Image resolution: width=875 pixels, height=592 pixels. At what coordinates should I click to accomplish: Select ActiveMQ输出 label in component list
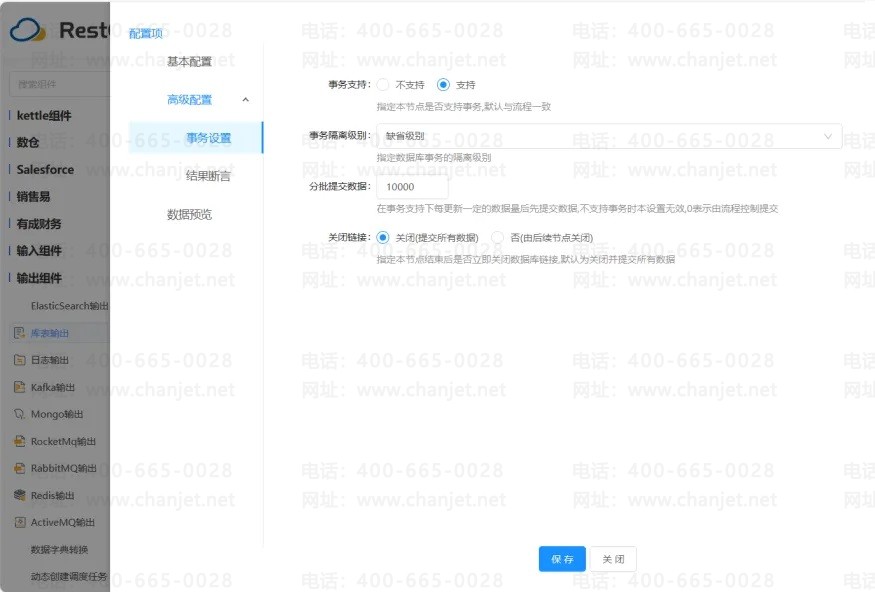tap(62, 522)
